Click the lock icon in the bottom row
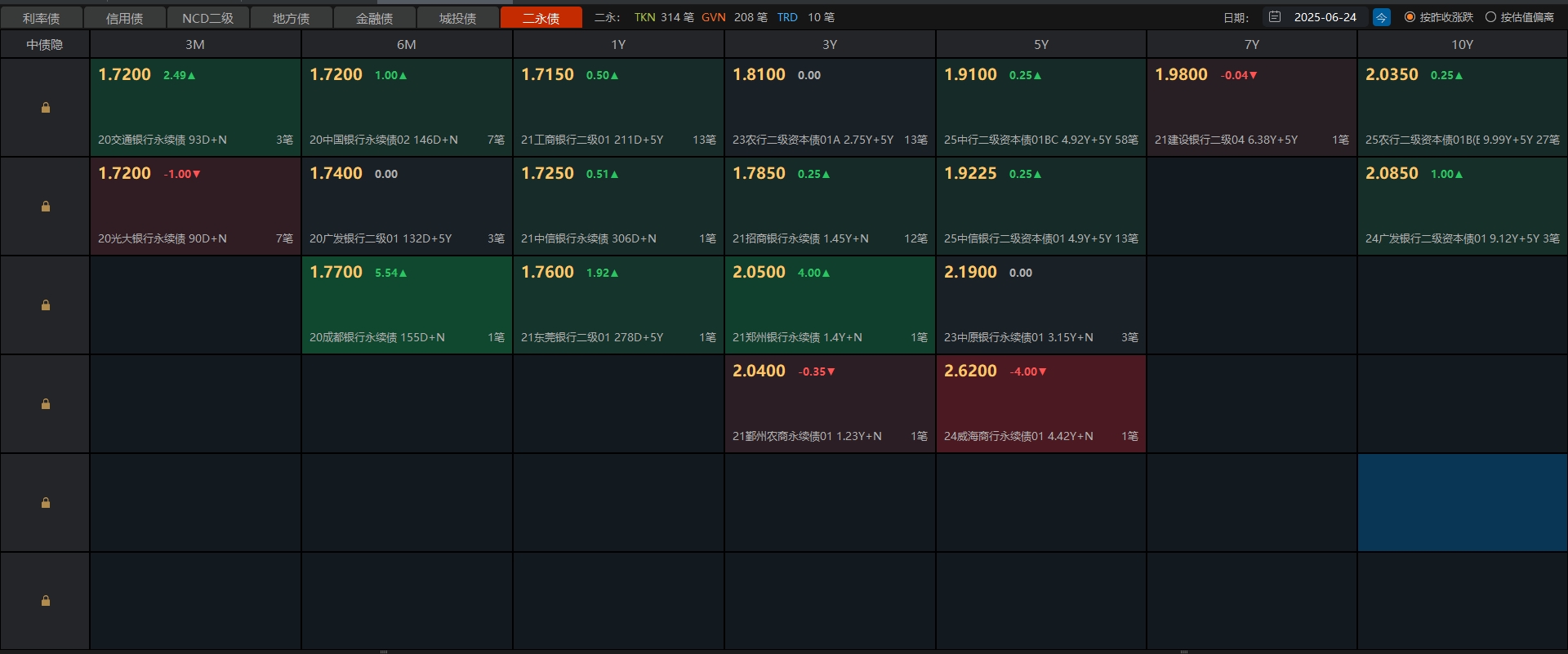Screen dimensions: 1568x654 point(46,601)
